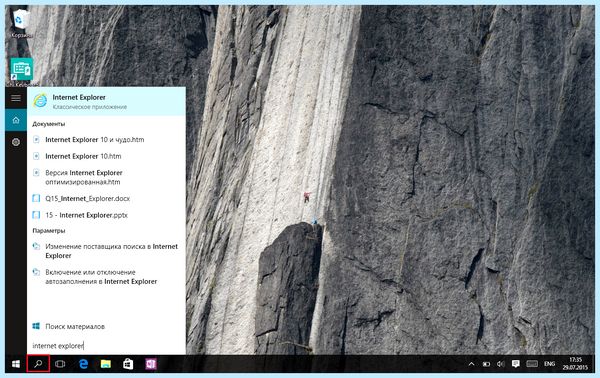Open File Explorer from the taskbar
600x378 pixels.
click(x=106, y=364)
